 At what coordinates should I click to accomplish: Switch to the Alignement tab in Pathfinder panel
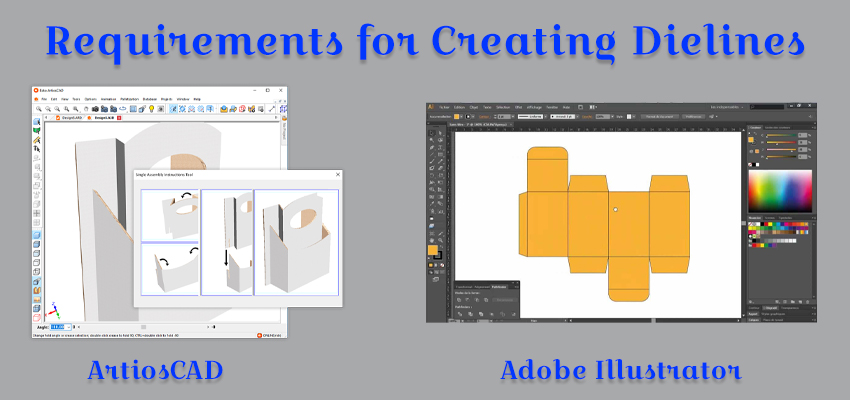pos(482,287)
